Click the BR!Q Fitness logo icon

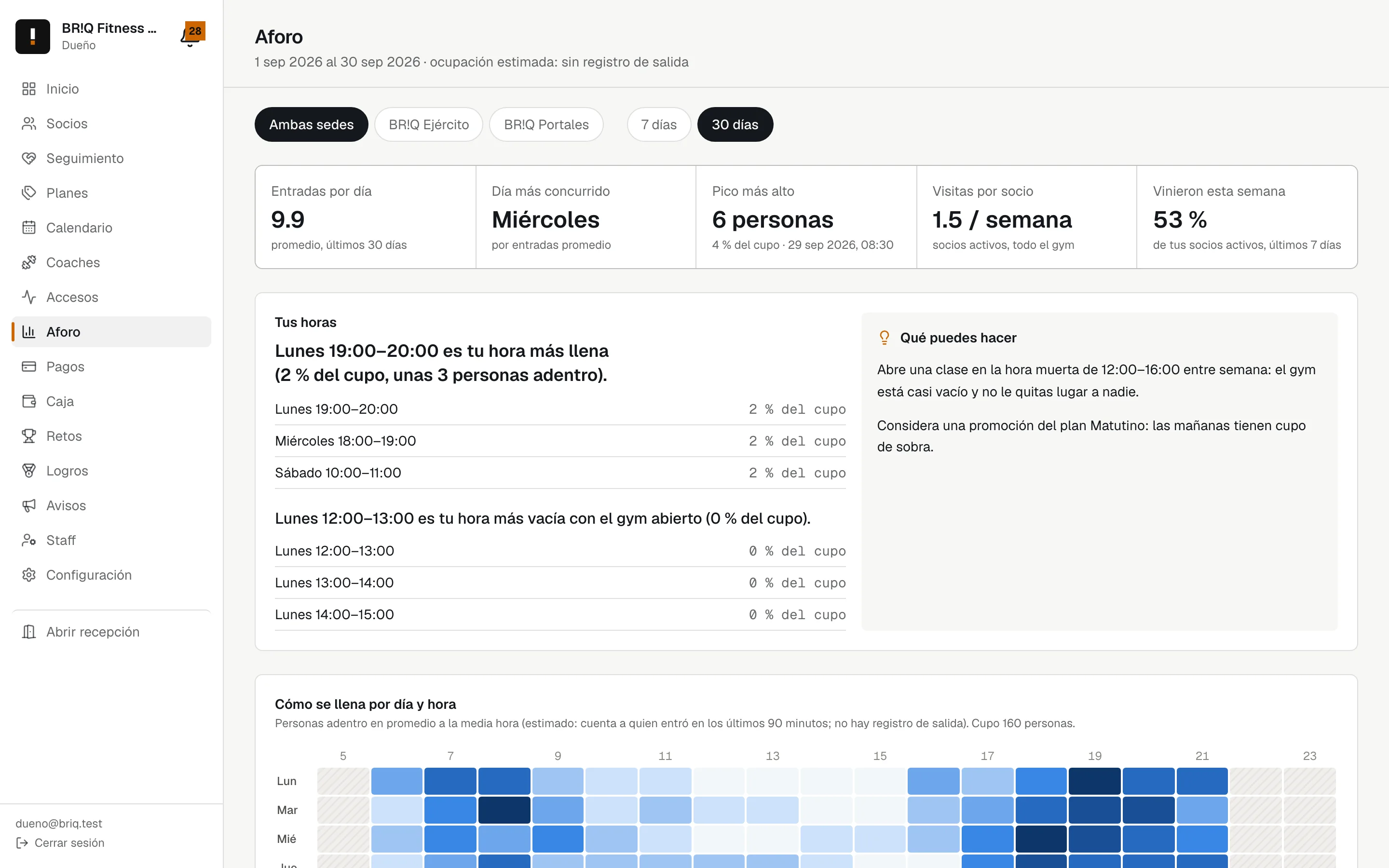33,36
